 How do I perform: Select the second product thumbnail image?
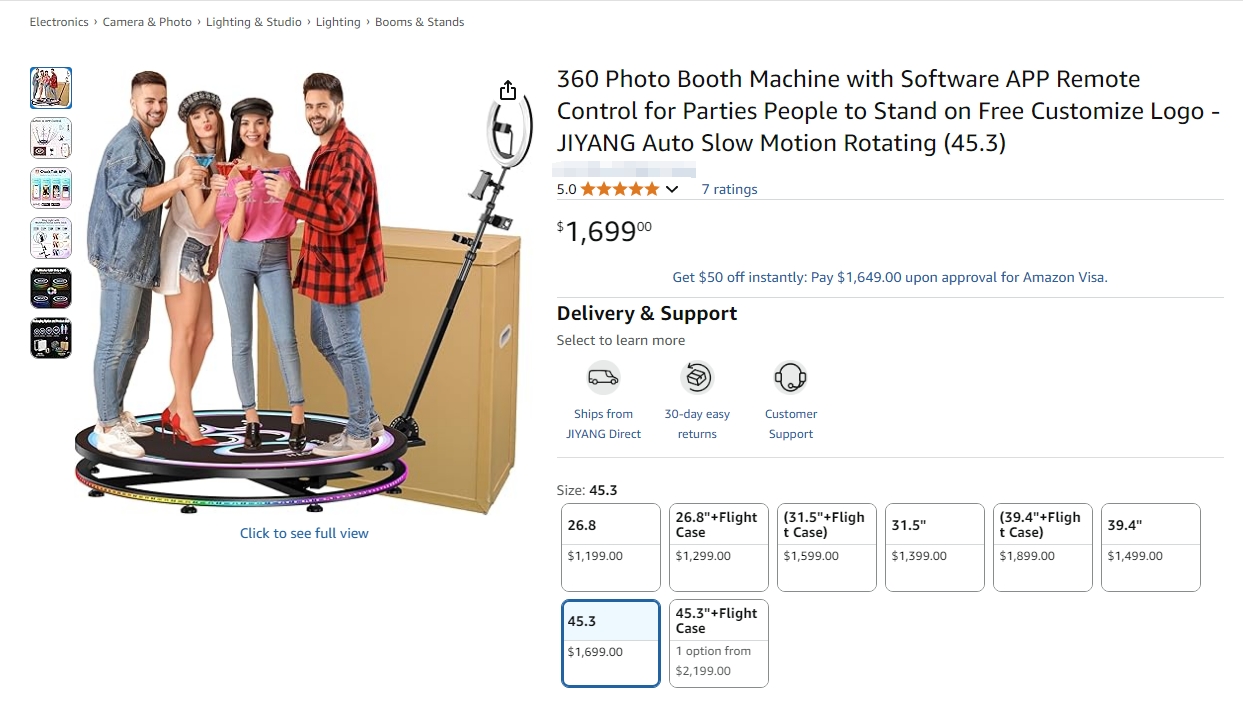click(51, 138)
